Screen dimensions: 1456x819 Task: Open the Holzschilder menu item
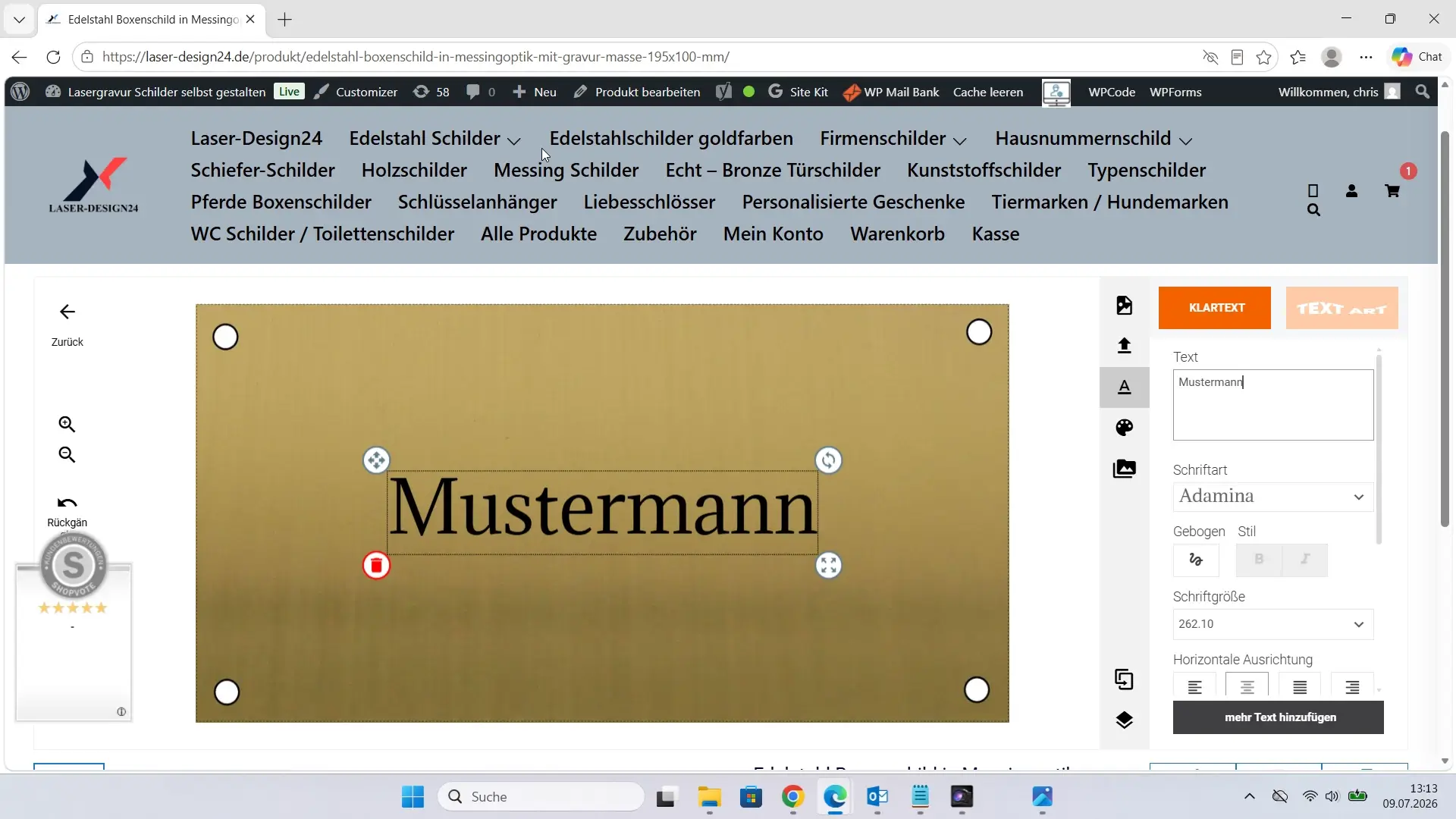(x=414, y=171)
